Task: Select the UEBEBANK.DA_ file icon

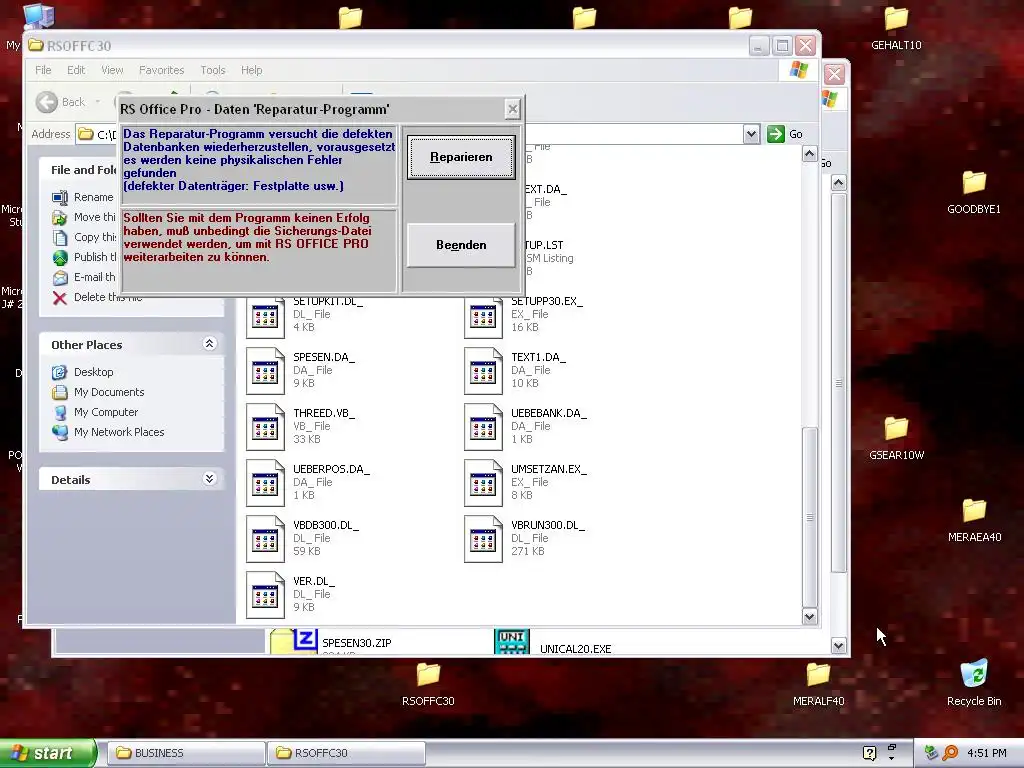Action: tap(483, 428)
